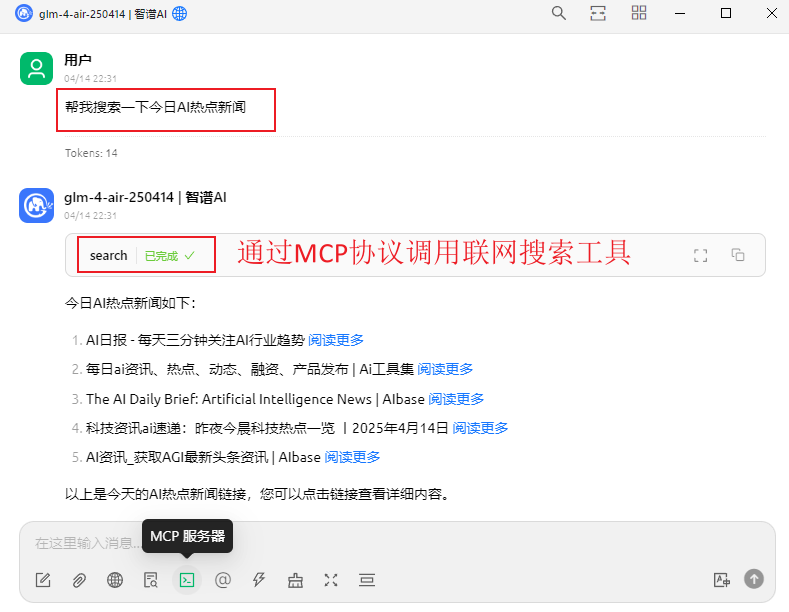Viewport: 789px width, 612px height.
Task: Send message with up arrow button
Action: point(754,579)
